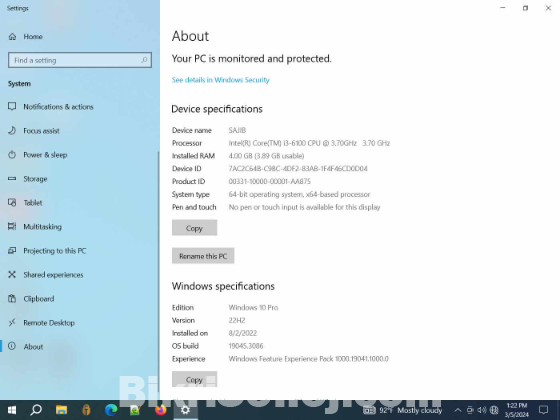The height and width of the screenshot is (420, 560).
Task: Click the volume speaker tray icon
Action: click(x=482, y=410)
